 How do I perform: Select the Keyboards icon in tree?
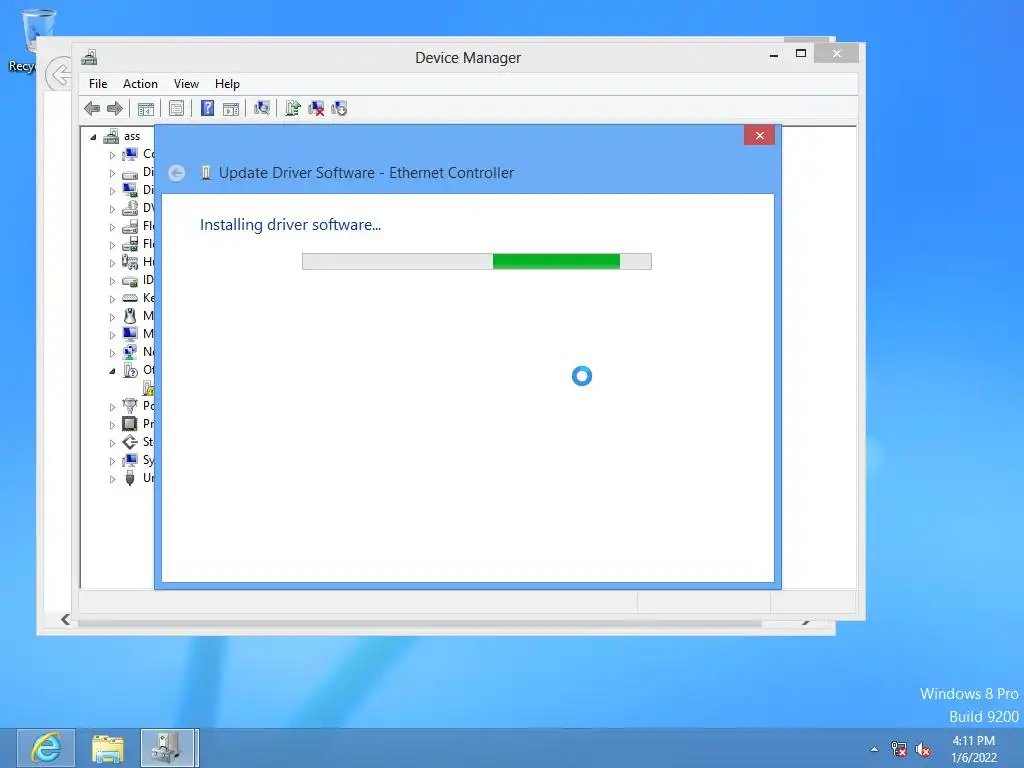[x=130, y=298]
